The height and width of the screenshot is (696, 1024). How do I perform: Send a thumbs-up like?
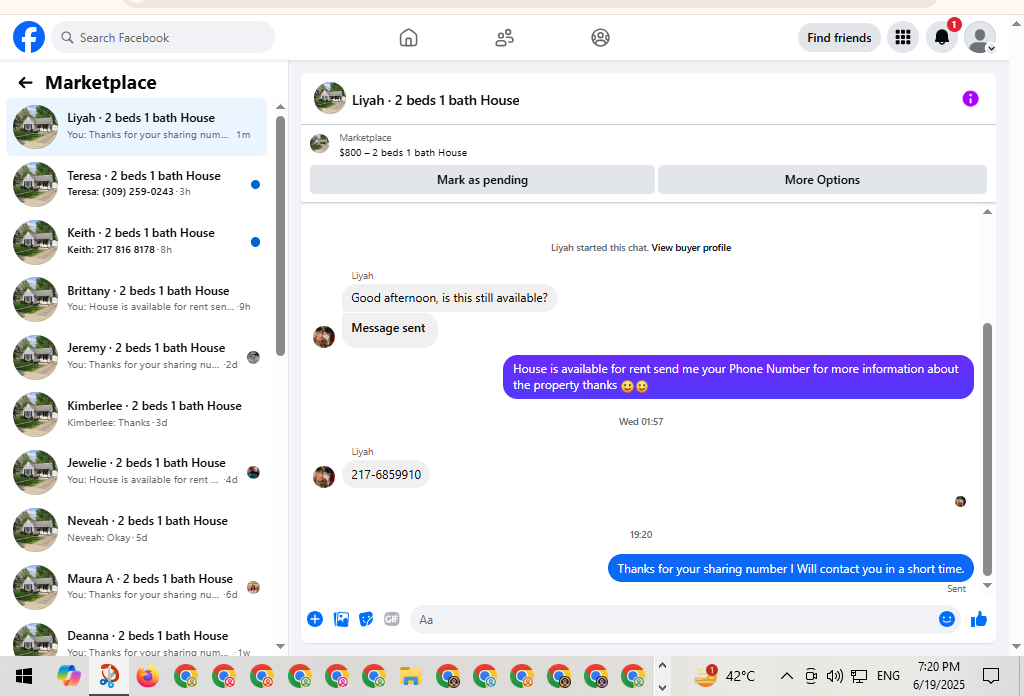[x=978, y=619]
